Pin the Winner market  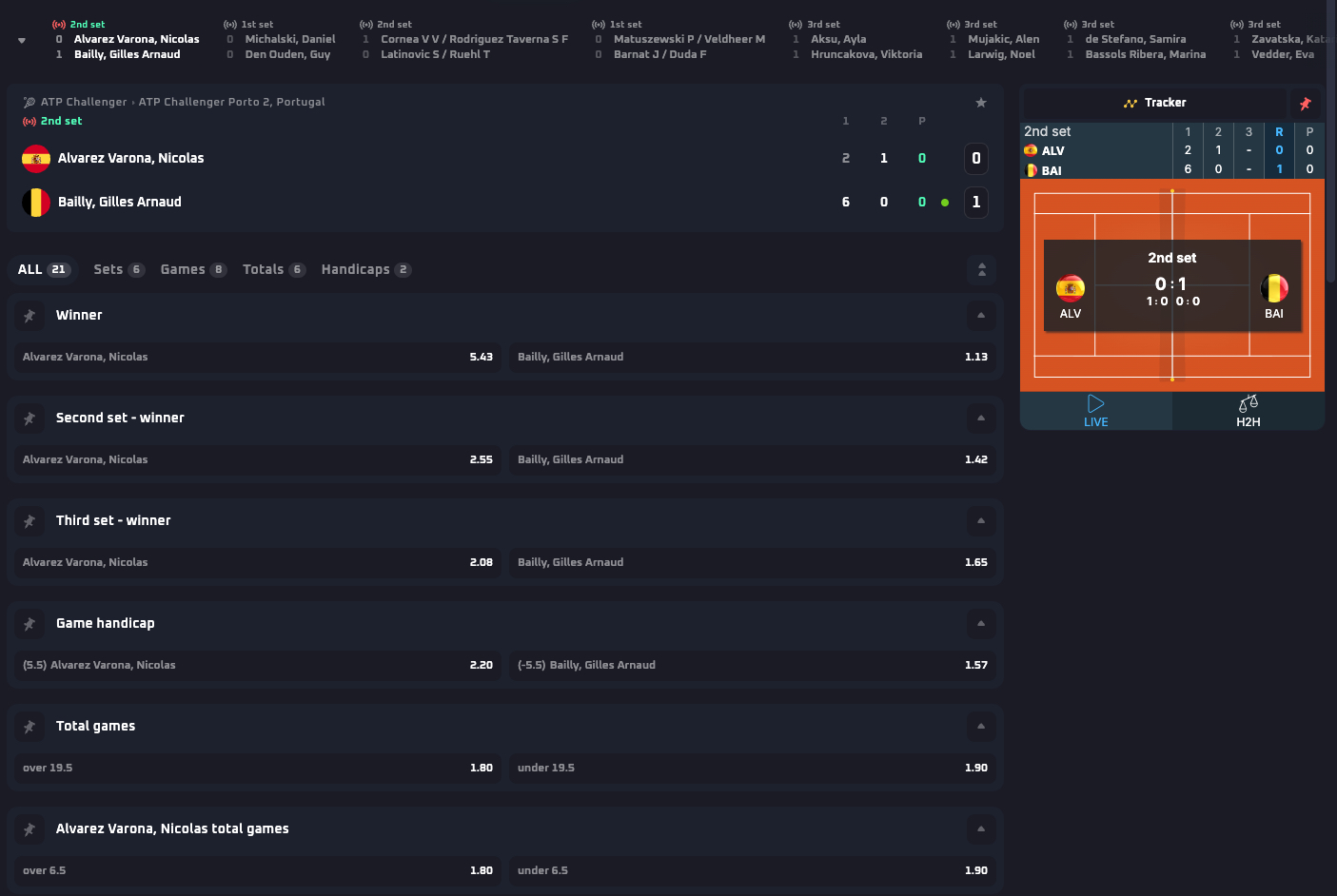point(29,316)
